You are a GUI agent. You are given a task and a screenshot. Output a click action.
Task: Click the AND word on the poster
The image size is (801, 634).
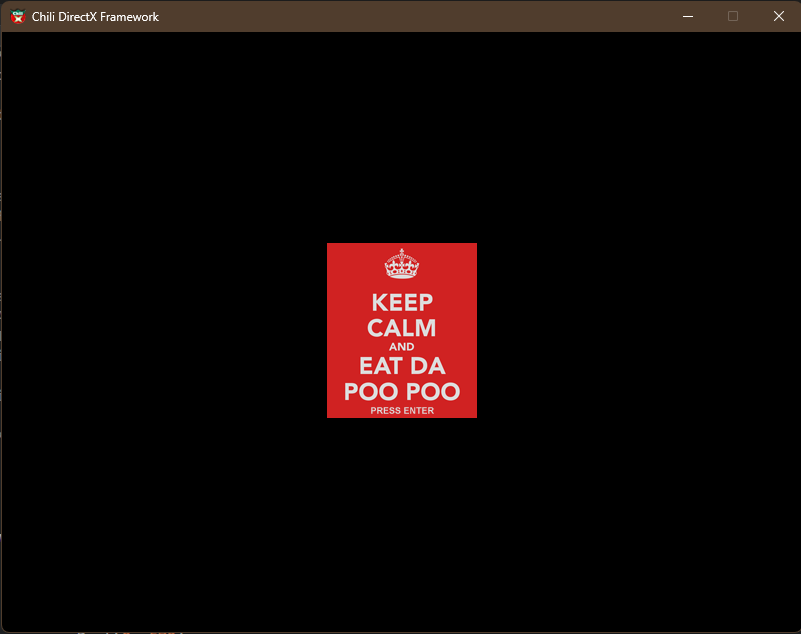tap(401, 346)
